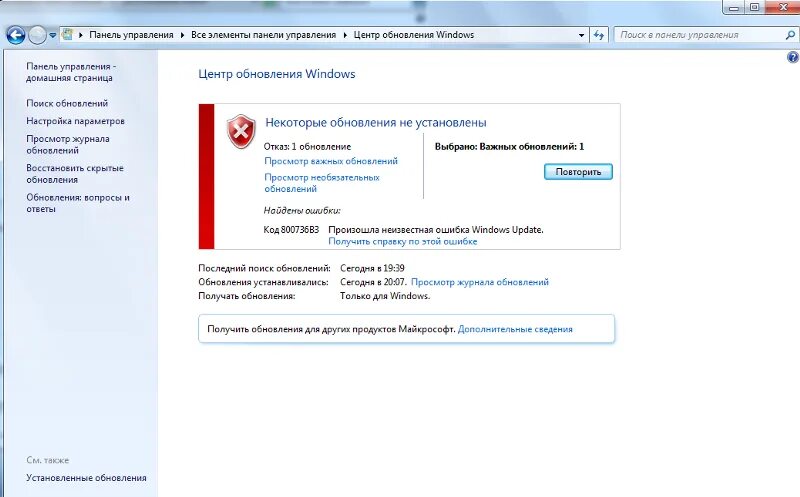Close the Control Panel window
The image size is (800, 497).
pyautogui.click(x=782, y=7)
